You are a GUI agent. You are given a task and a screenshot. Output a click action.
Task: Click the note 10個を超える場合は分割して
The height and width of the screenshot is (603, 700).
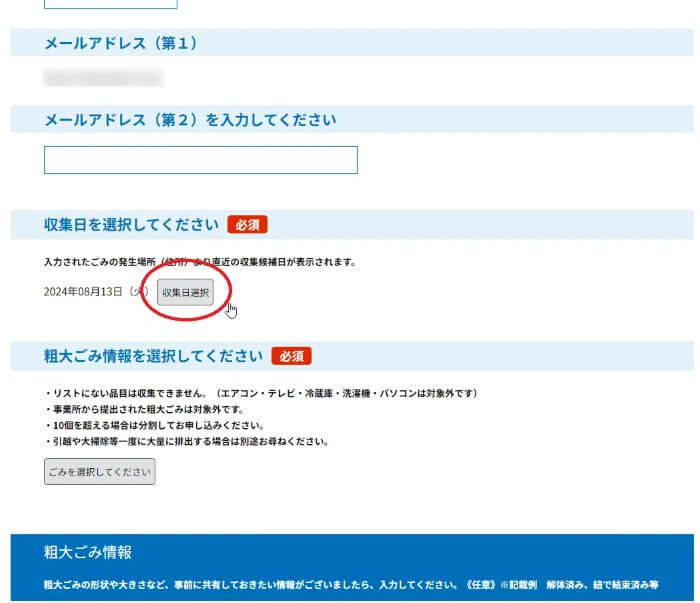[x=154, y=425]
